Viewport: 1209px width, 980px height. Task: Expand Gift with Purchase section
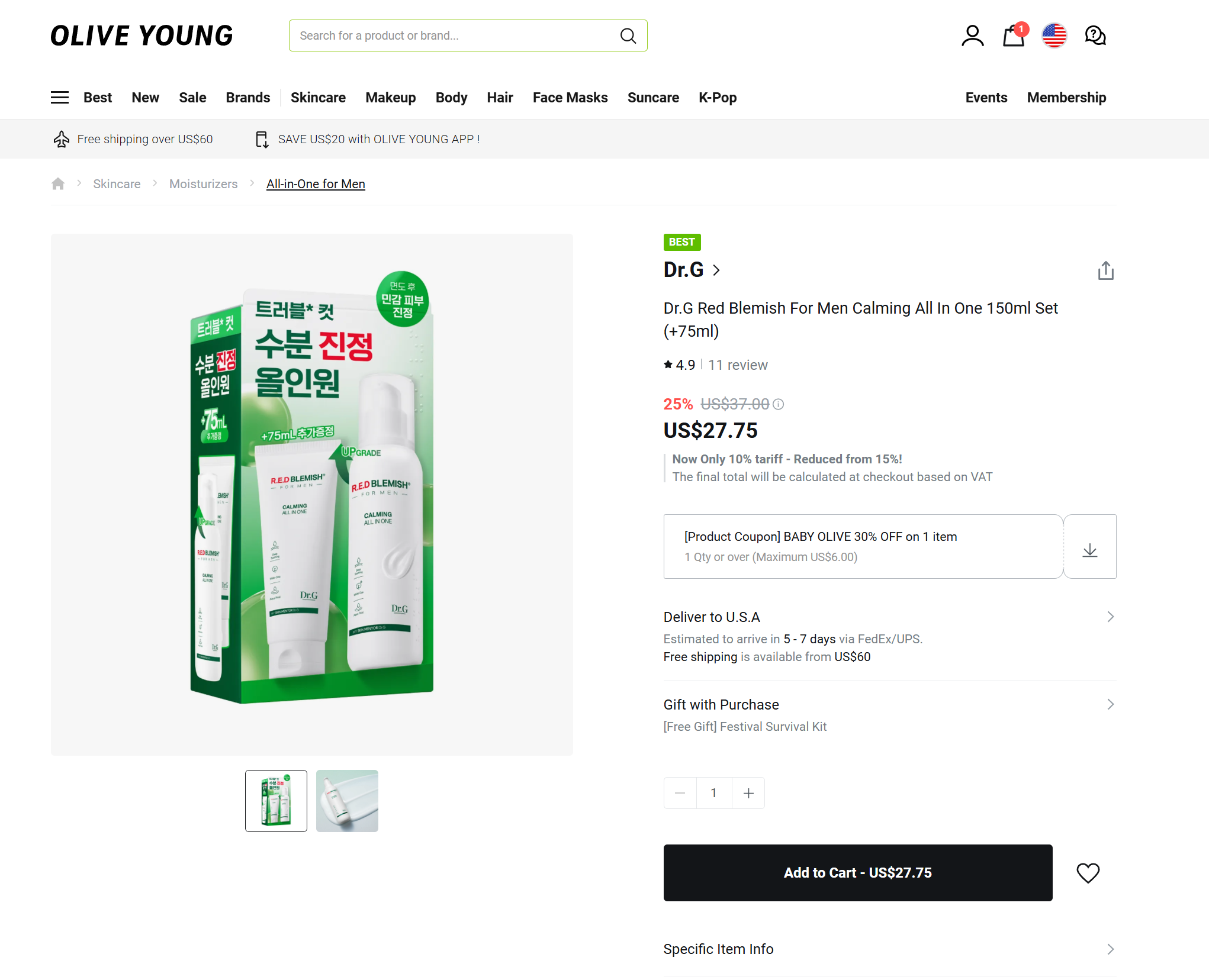[x=1110, y=704]
